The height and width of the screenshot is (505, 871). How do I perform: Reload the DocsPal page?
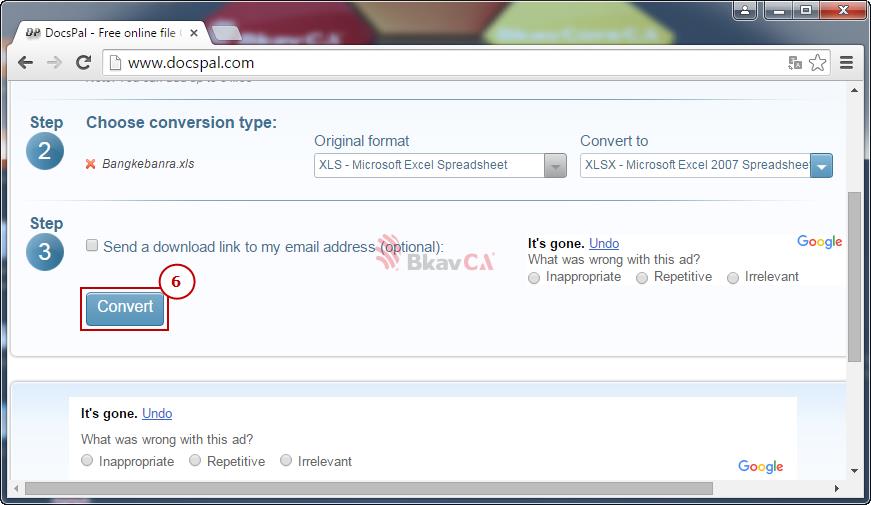[x=83, y=63]
